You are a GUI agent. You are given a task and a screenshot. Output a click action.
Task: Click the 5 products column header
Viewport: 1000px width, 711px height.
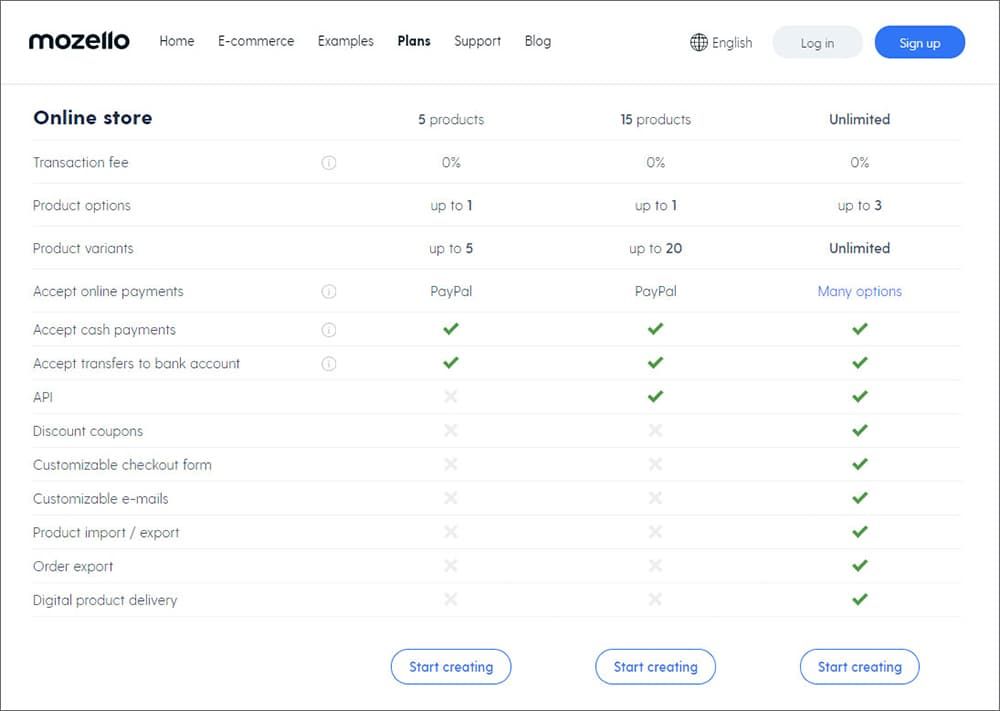(451, 120)
